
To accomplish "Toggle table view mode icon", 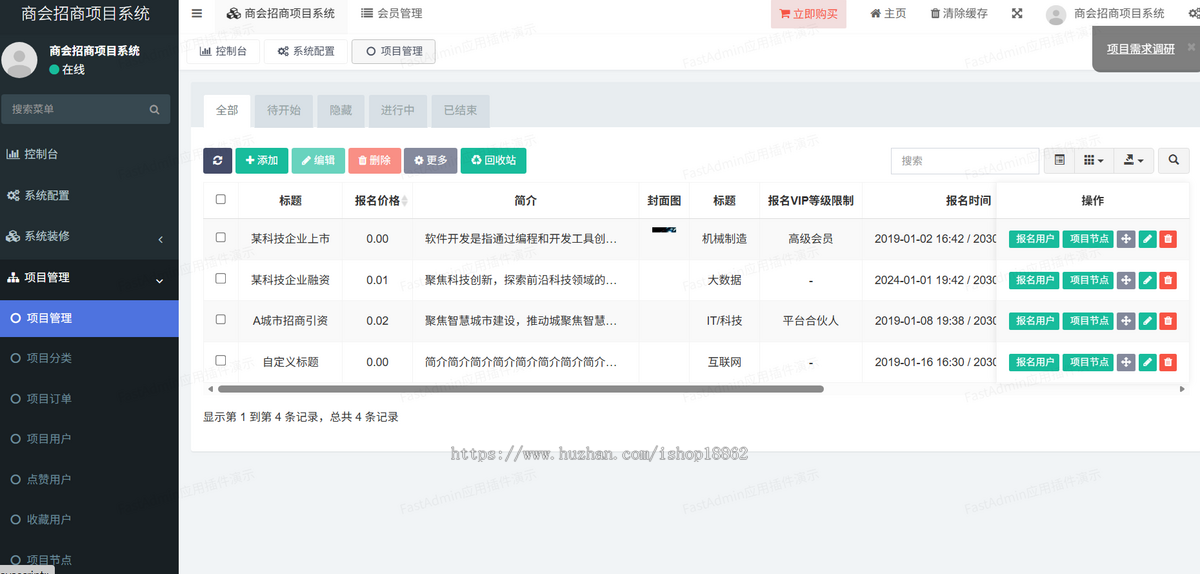I will [1060, 160].
